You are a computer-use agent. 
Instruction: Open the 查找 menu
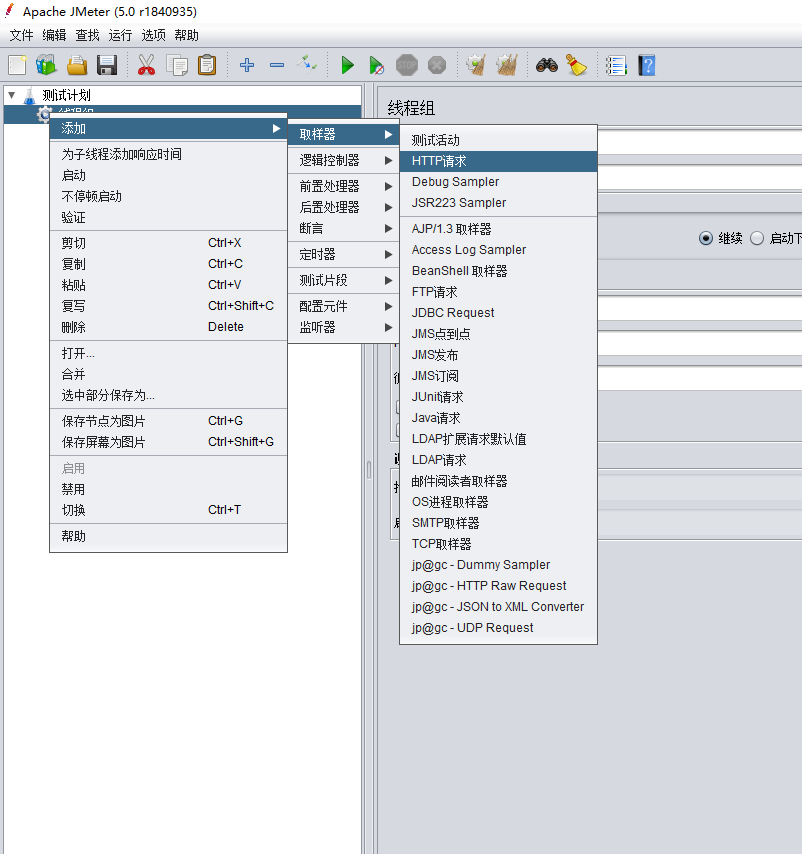(x=88, y=35)
